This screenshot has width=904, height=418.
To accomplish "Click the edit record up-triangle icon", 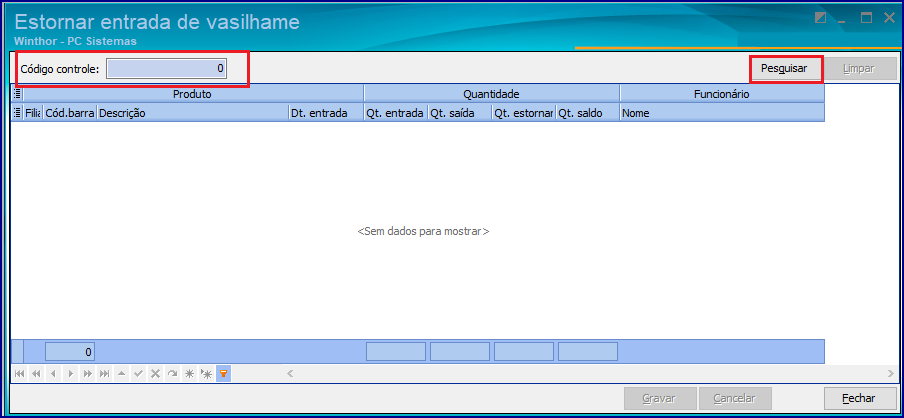I will (121, 374).
